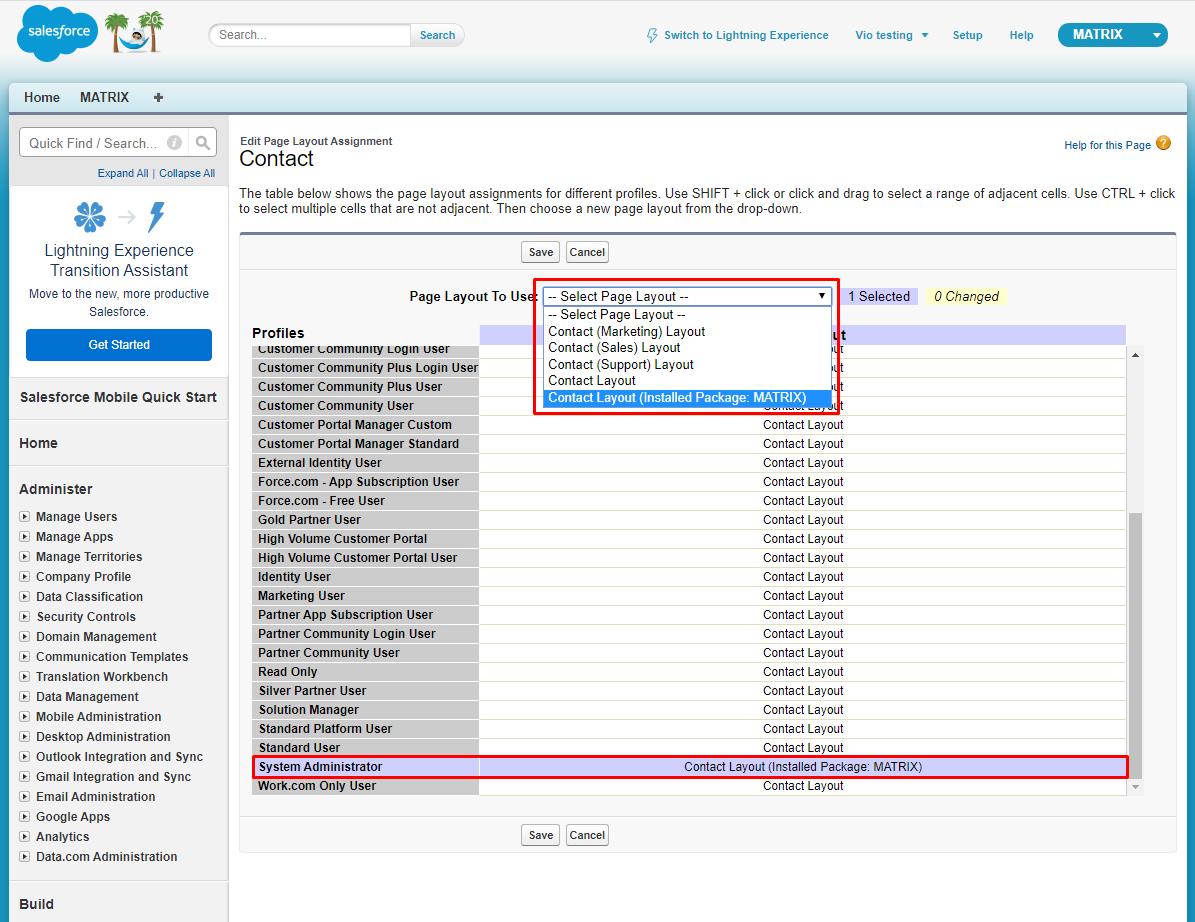The width and height of the screenshot is (1195, 922).
Task: Expand the Domain Management node arrow
Action: pos(24,636)
